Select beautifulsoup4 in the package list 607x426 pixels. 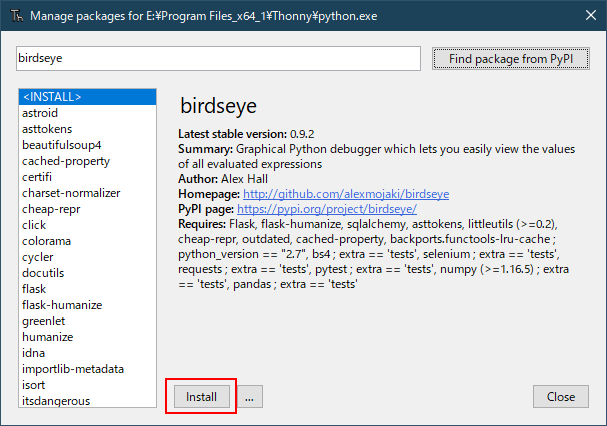point(87,145)
